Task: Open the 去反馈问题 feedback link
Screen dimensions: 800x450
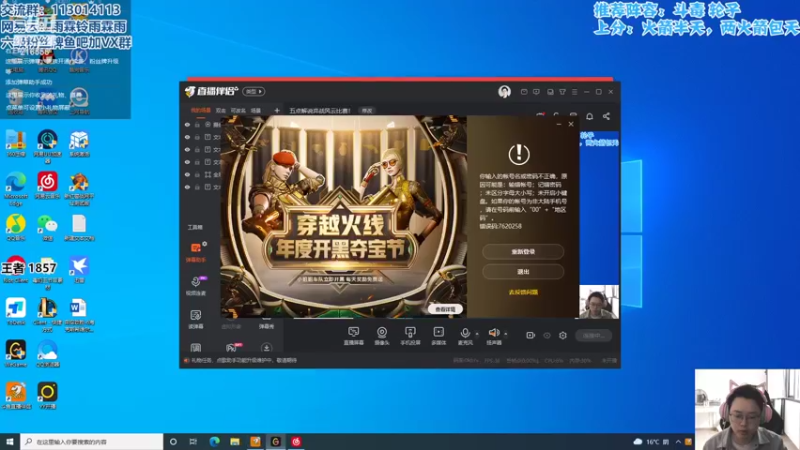Action: tap(523, 292)
